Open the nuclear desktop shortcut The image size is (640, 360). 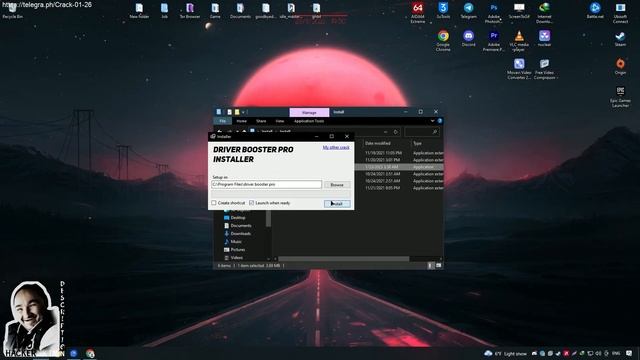click(x=544, y=38)
